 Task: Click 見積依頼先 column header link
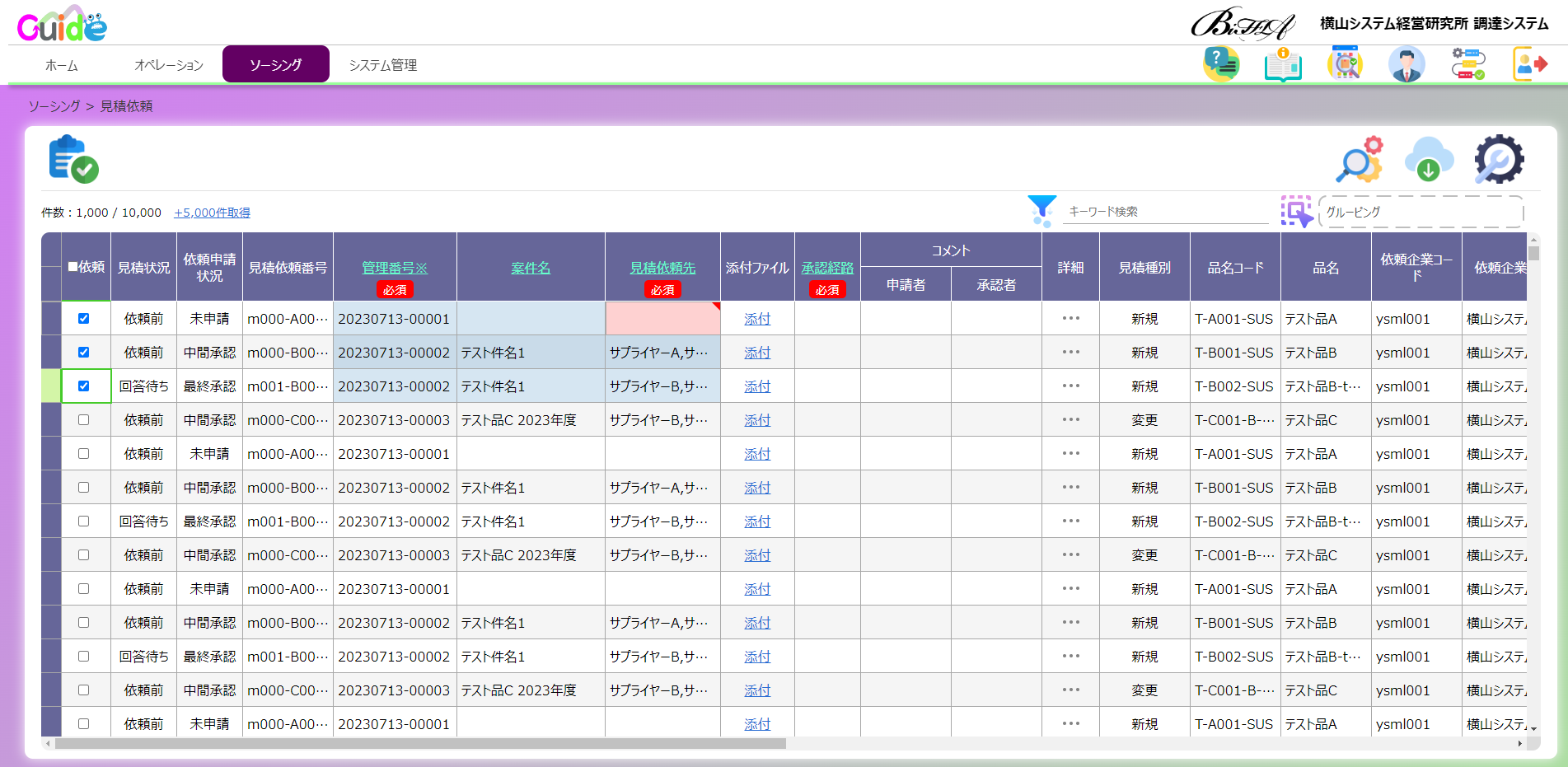(662, 268)
